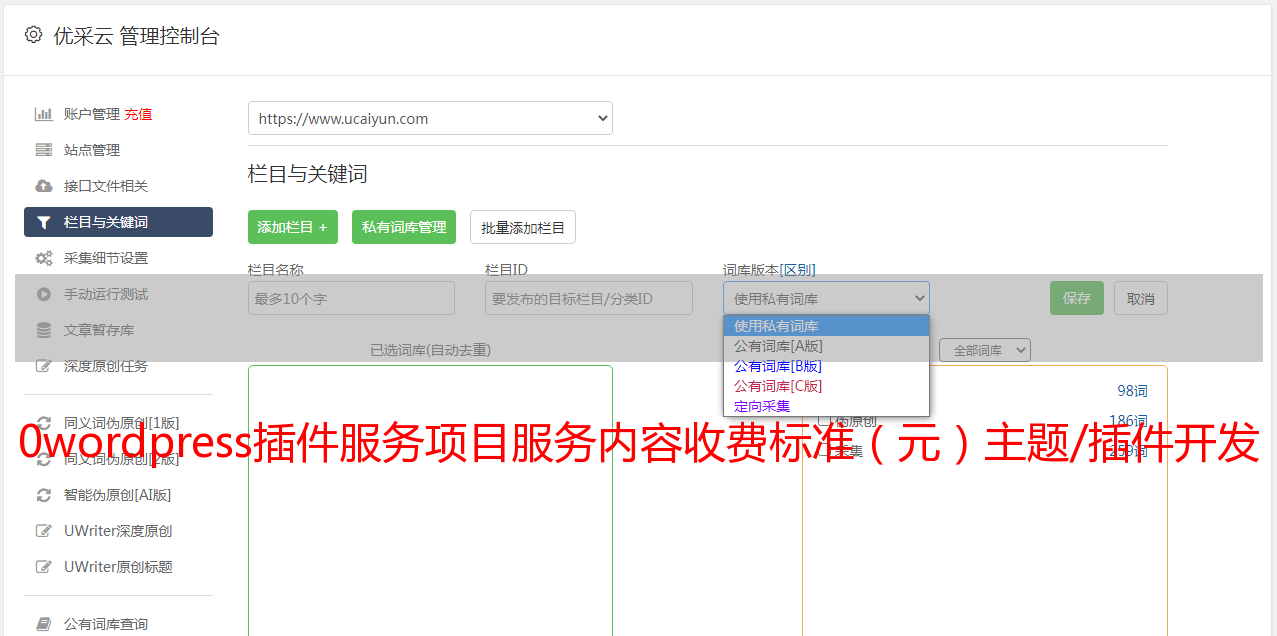This screenshot has width=1277, height=636.
Task: Click the red 充值 link
Action: coord(138,114)
